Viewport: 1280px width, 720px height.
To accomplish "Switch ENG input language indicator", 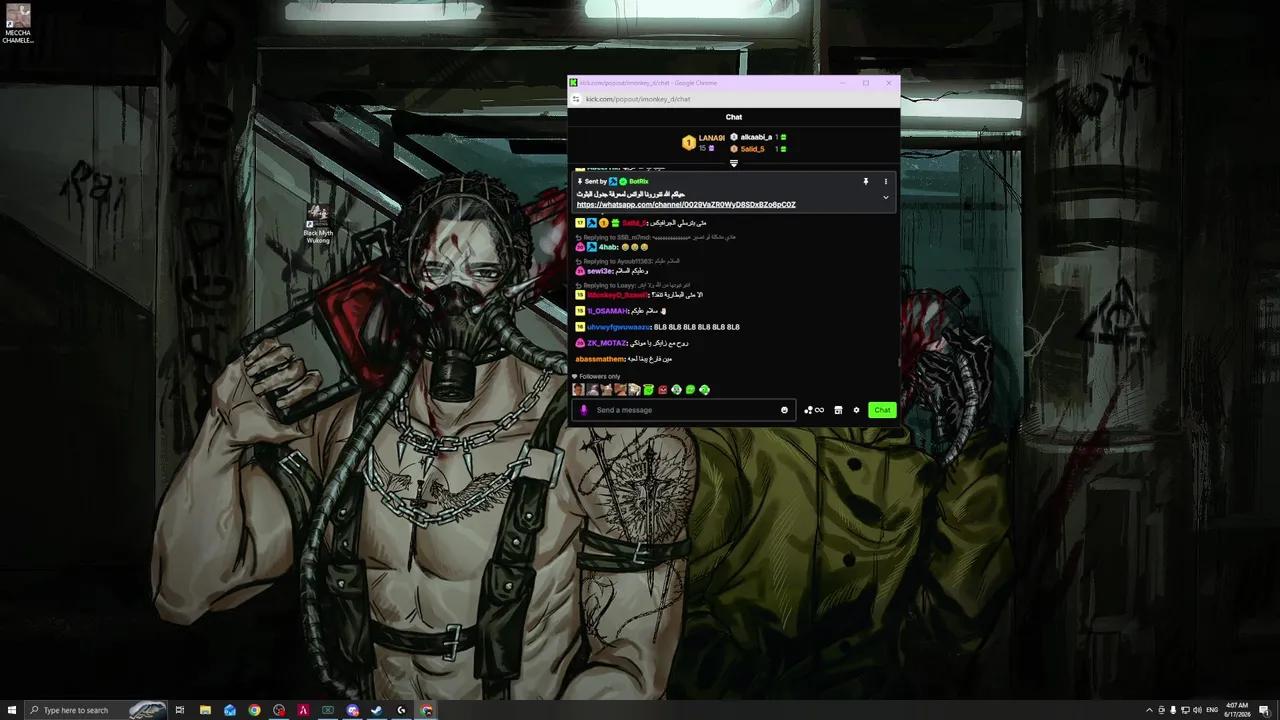I will pyautogui.click(x=1213, y=710).
